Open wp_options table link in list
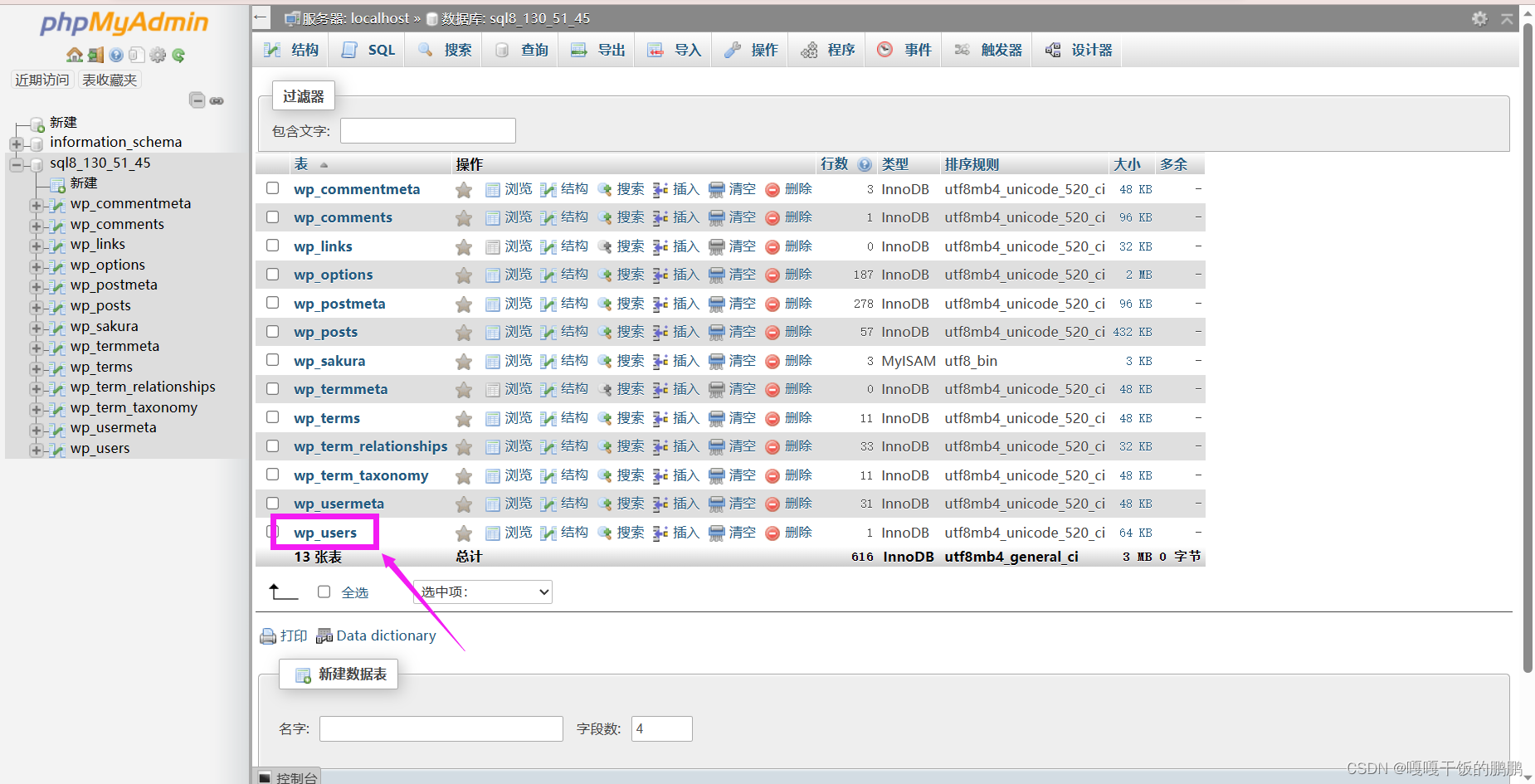1535x784 pixels. tap(333, 275)
